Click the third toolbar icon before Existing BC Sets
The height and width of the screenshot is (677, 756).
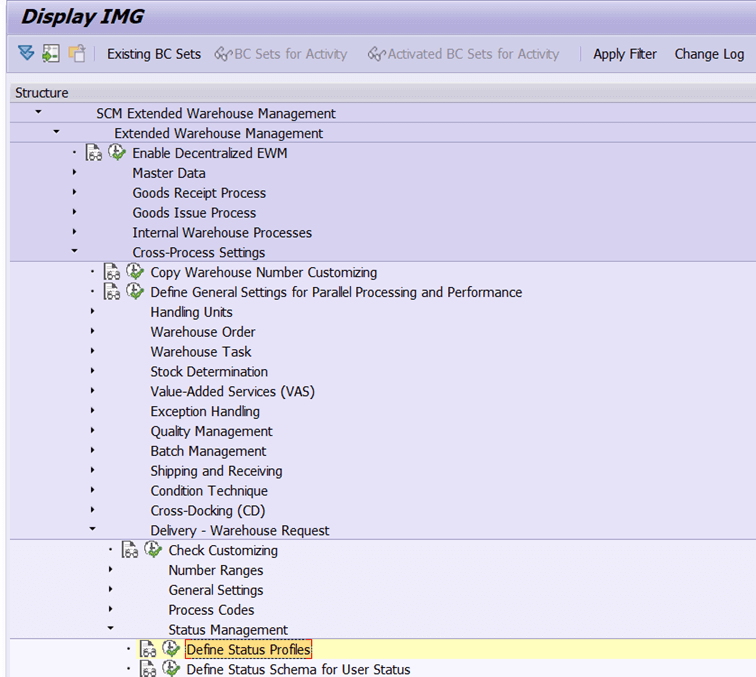[x=77, y=54]
